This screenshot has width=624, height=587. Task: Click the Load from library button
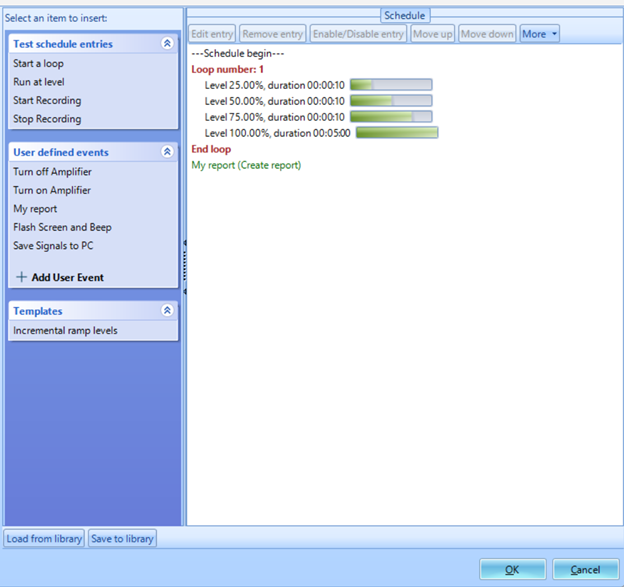(44, 539)
